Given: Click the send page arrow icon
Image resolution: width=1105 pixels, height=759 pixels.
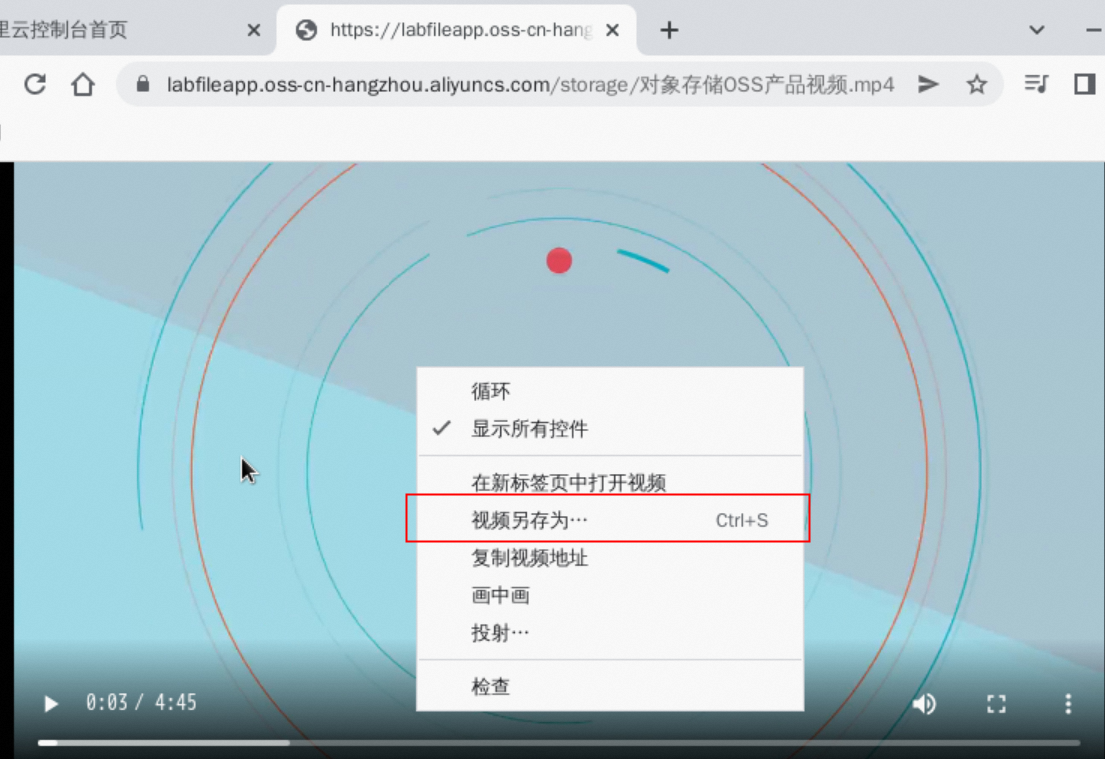Looking at the screenshot, I should 928,85.
